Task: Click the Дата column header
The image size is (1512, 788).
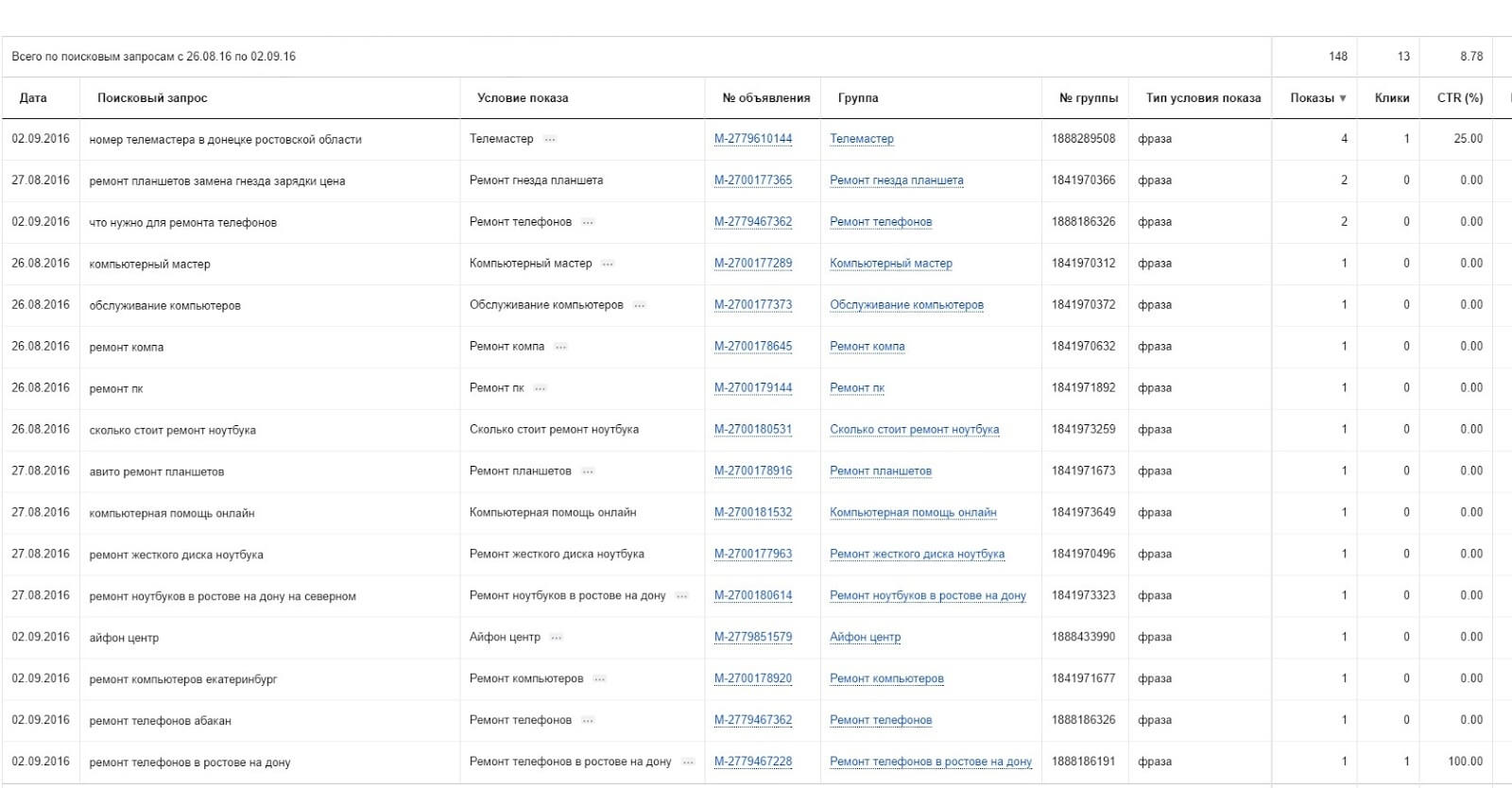Action: click(x=33, y=98)
